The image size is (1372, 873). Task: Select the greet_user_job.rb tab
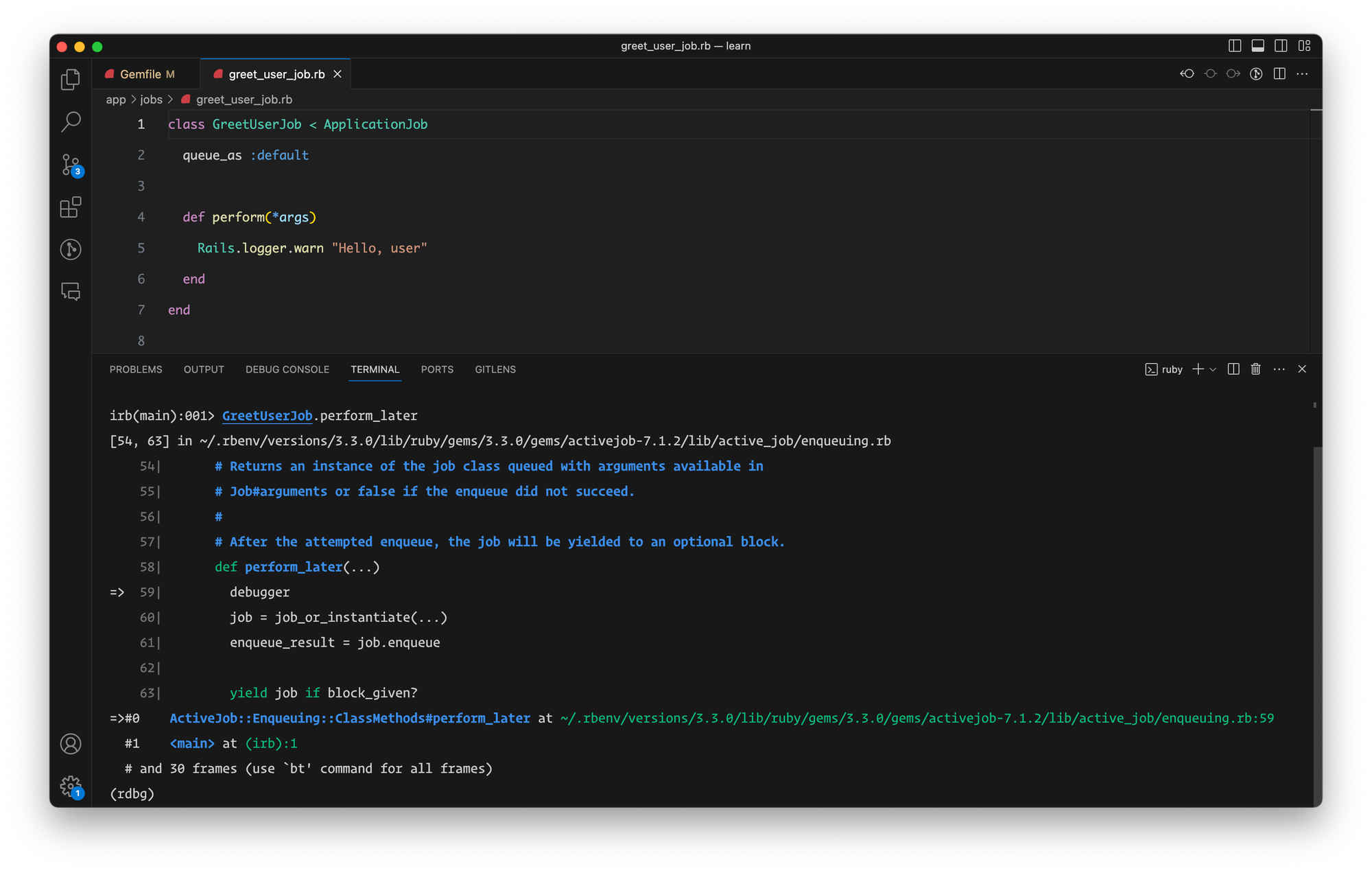(276, 74)
